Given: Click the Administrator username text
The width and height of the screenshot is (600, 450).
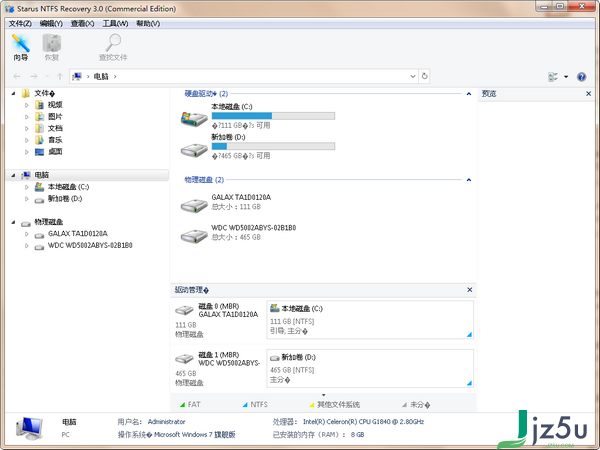Looking at the screenshot, I should (166, 422).
